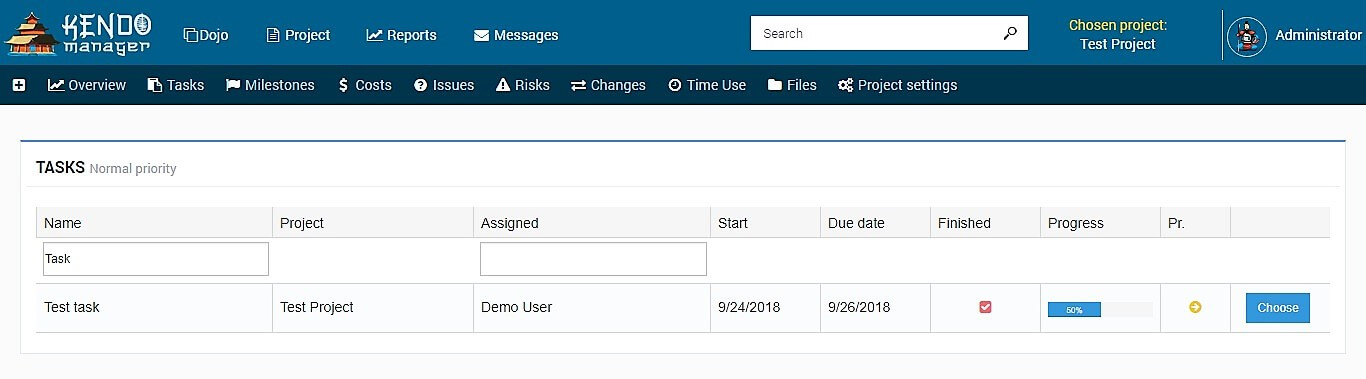Open the Issues section
The height and width of the screenshot is (379, 1366).
[x=444, y=85]
